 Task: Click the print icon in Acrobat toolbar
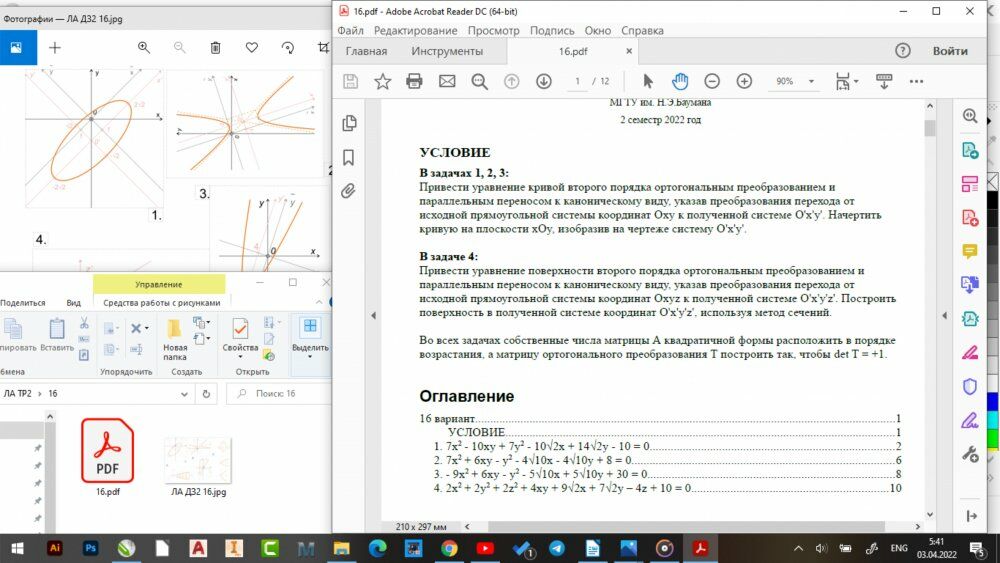click(x=414, y=81)
